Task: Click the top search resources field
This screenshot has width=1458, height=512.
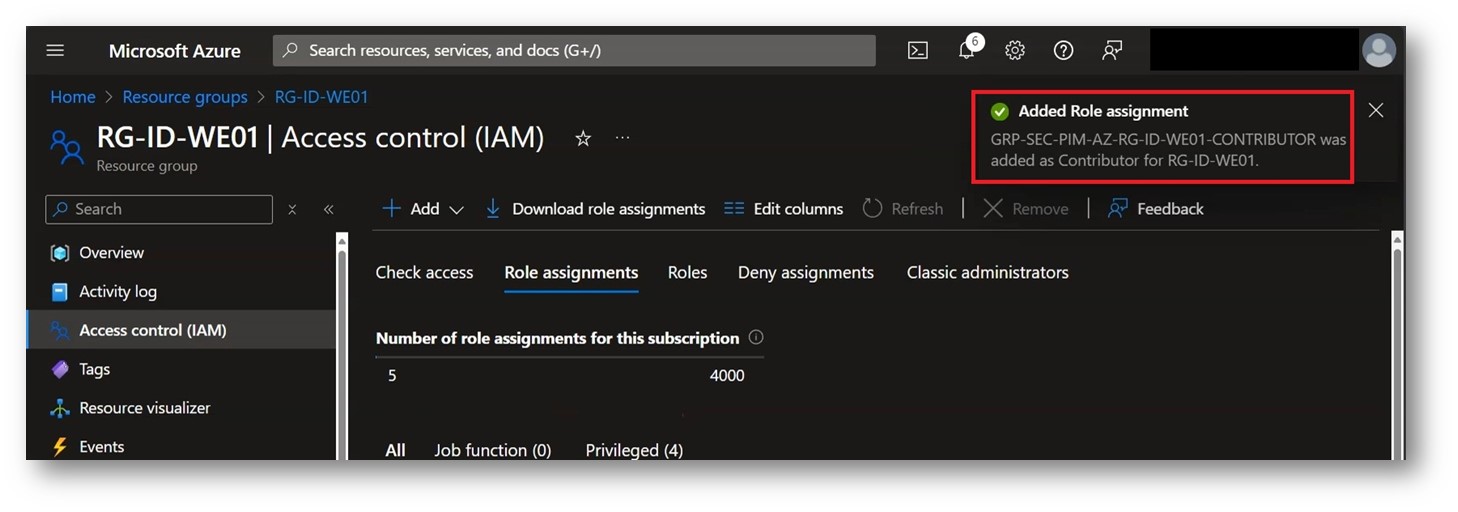Action: (x=574, y=50)
